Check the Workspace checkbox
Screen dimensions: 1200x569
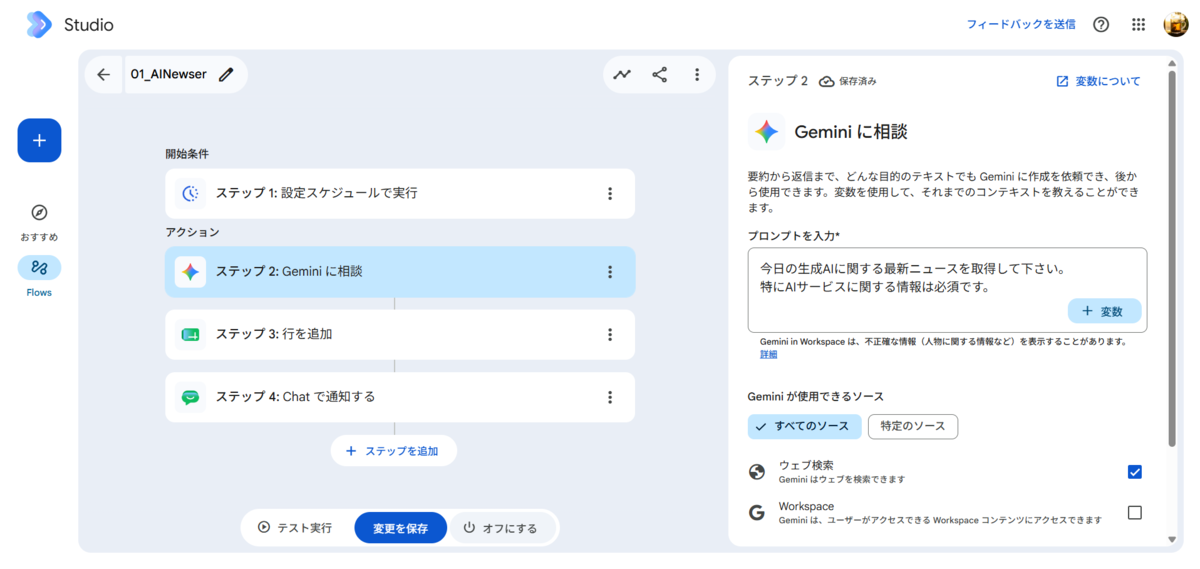pos(1134,513)
